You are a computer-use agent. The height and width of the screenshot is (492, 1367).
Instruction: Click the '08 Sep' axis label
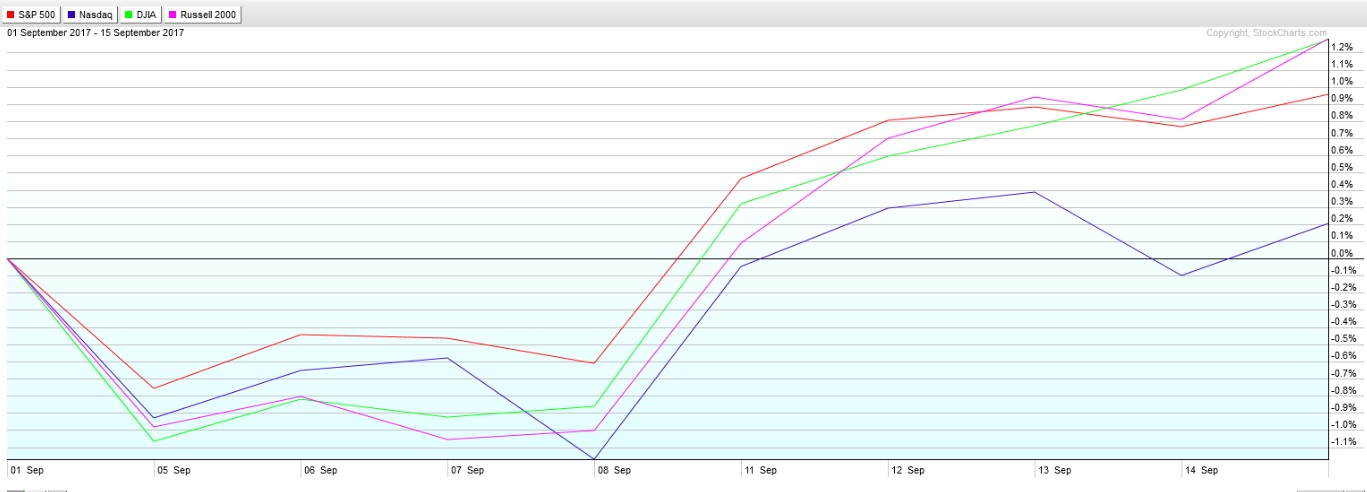(614, 469)
